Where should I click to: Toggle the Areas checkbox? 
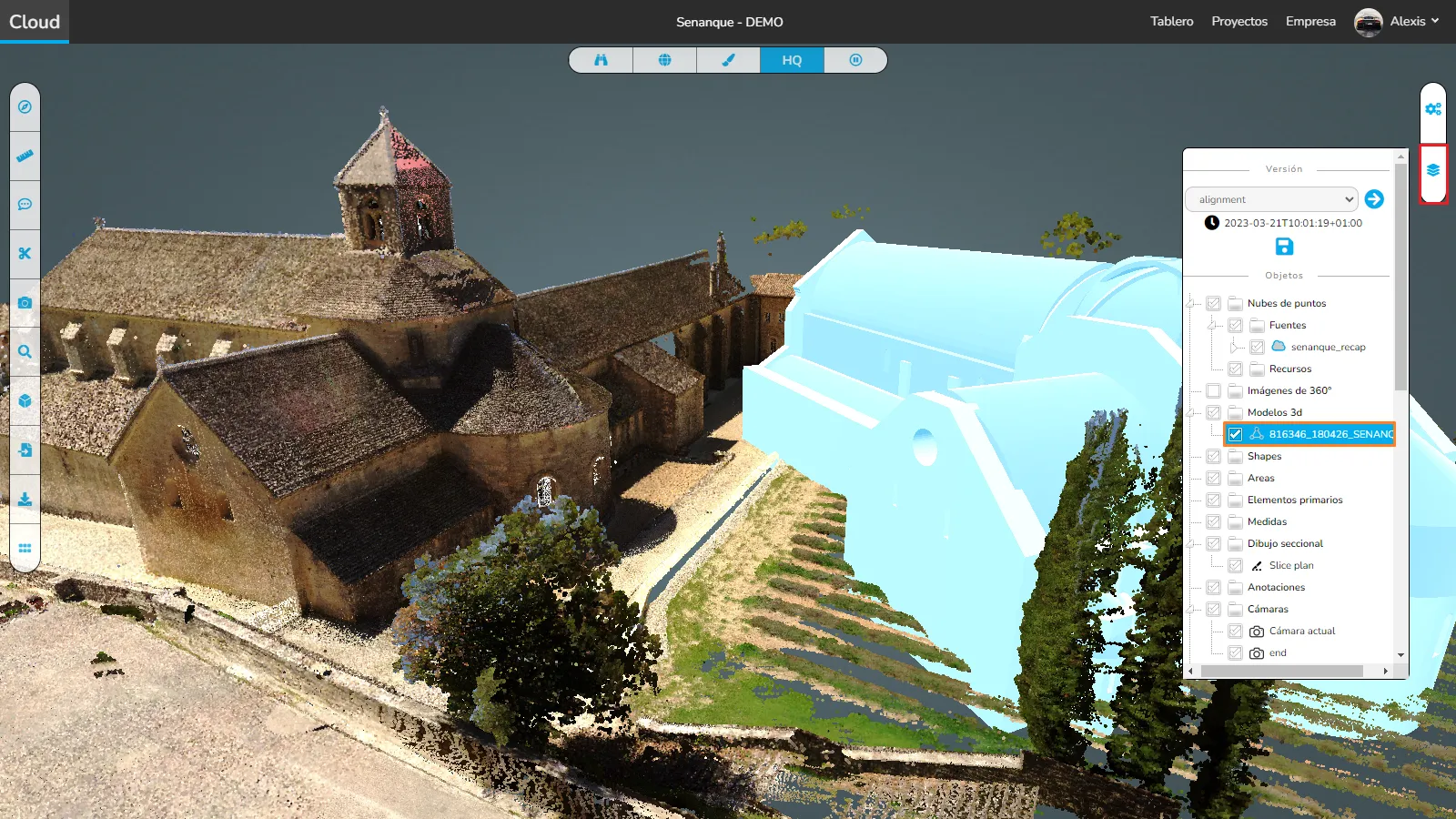click(1213, 478)
